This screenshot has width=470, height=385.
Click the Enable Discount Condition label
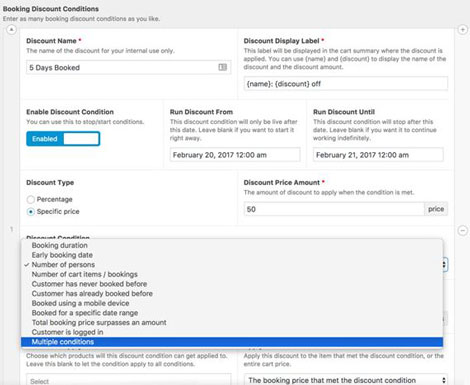point(70,112)
